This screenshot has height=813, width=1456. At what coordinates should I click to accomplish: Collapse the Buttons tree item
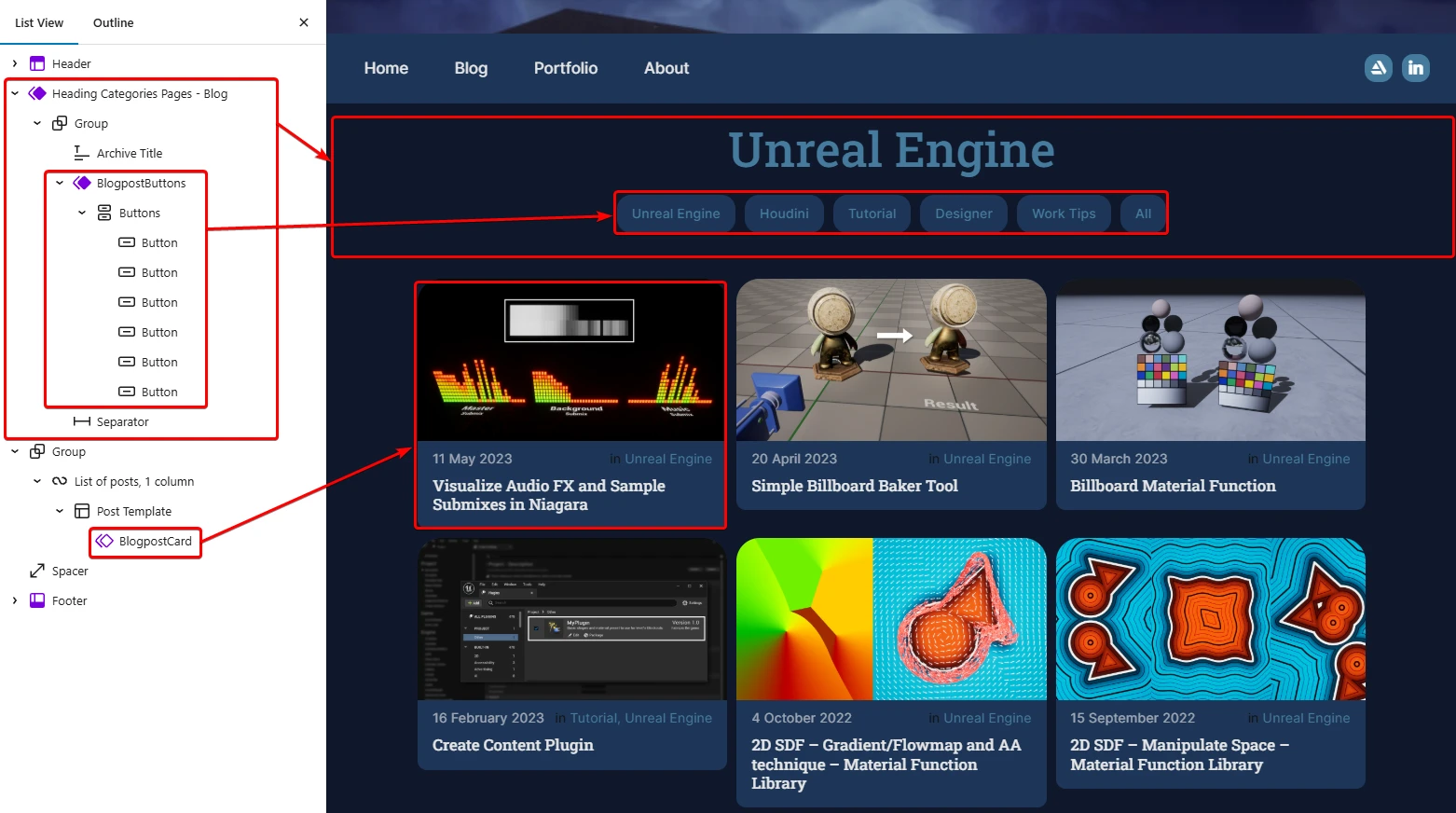pos(82,213)
